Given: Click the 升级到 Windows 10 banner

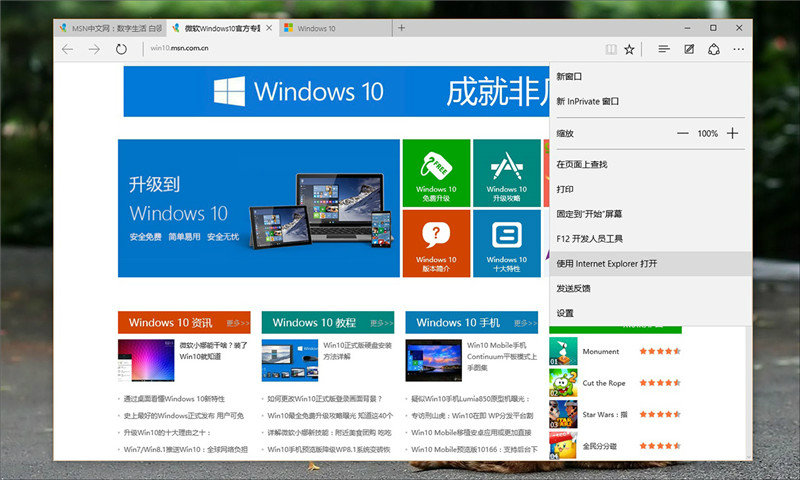Looking at the screenshot, I should point(259,208).
